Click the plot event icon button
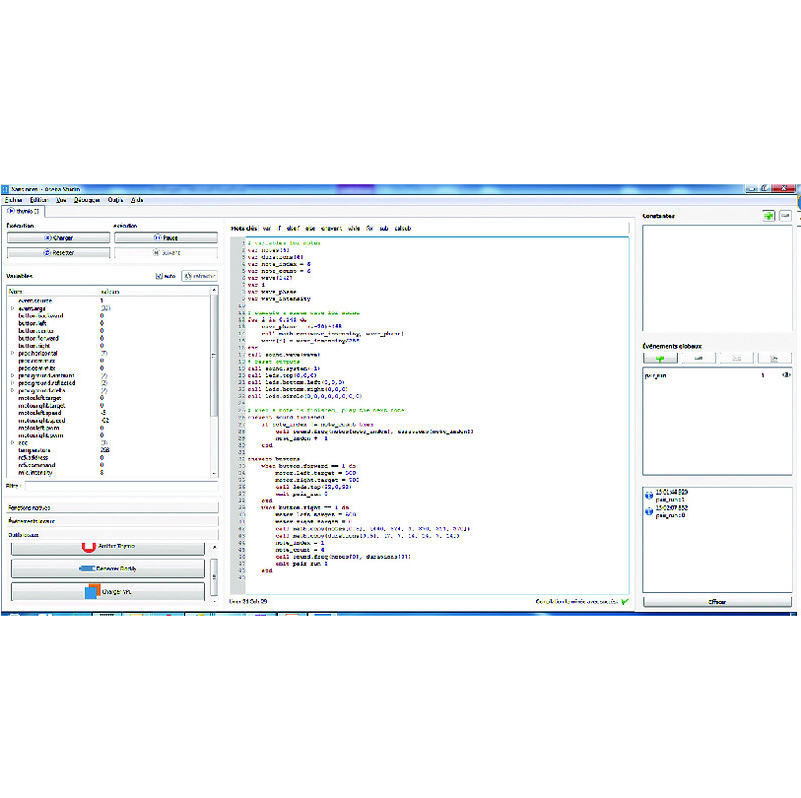Image resolution: width=801 pixels, height=798 pixels. click(x=774, y=358)
